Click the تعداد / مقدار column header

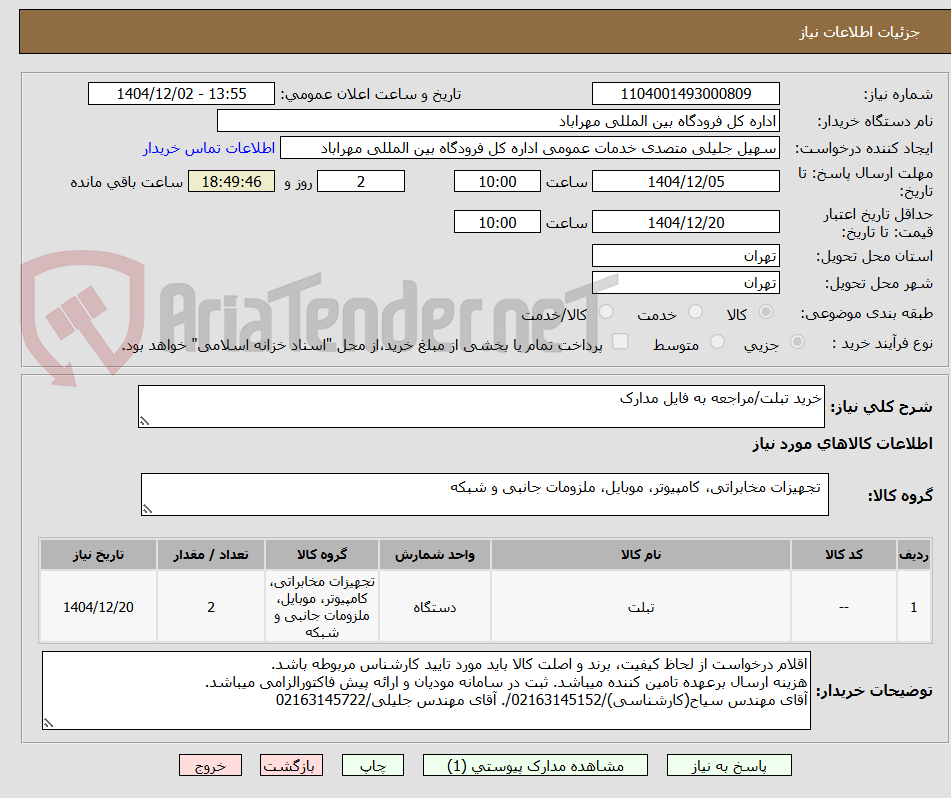(x=210, y=555)
